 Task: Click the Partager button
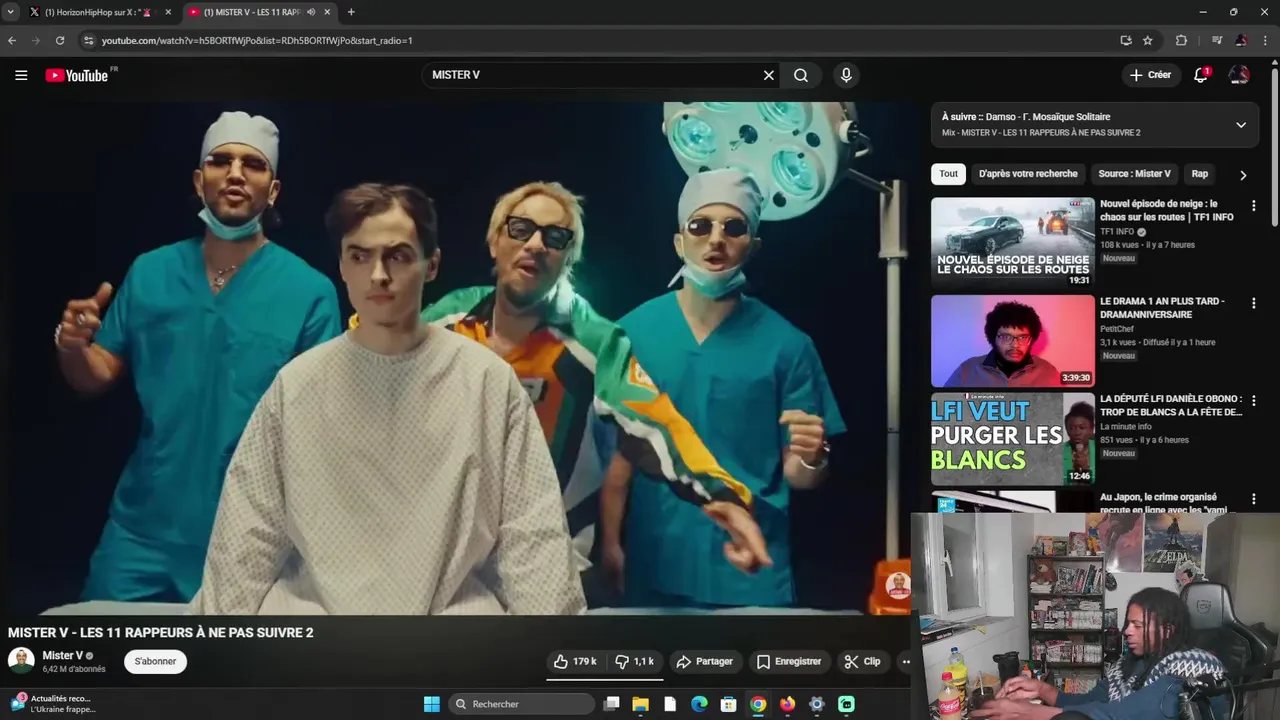tap(704, 661)
